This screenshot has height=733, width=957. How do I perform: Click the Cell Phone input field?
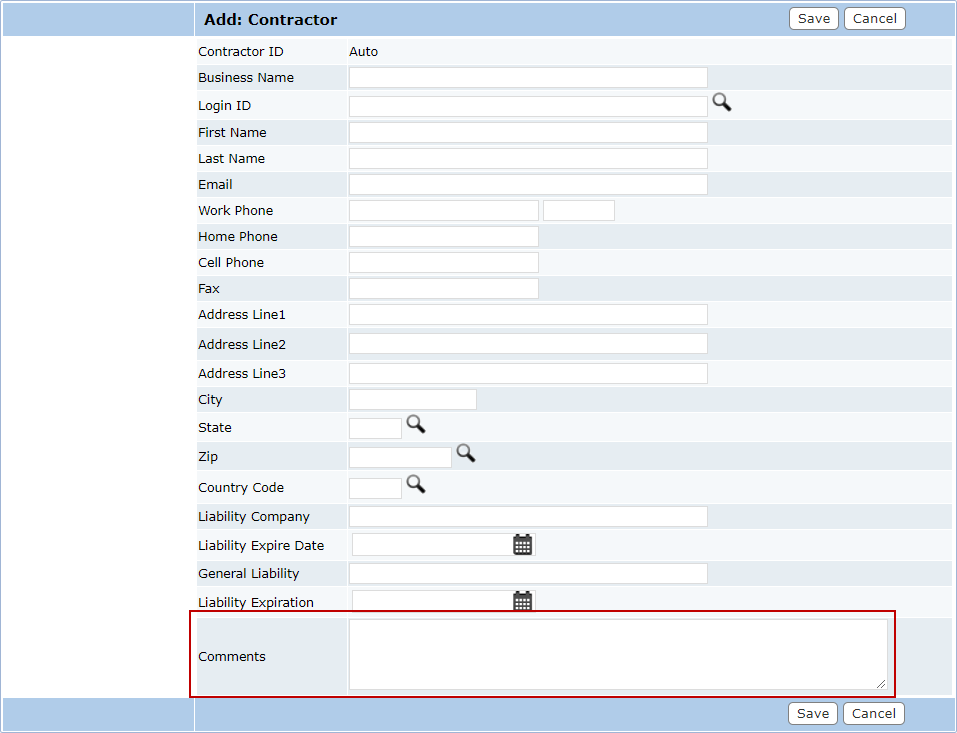point(443,263)
